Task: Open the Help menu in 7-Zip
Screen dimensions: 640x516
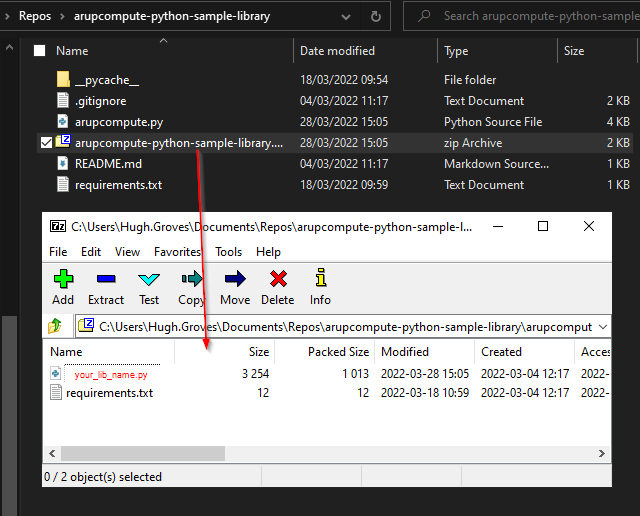Action: (x=268, y=252)
